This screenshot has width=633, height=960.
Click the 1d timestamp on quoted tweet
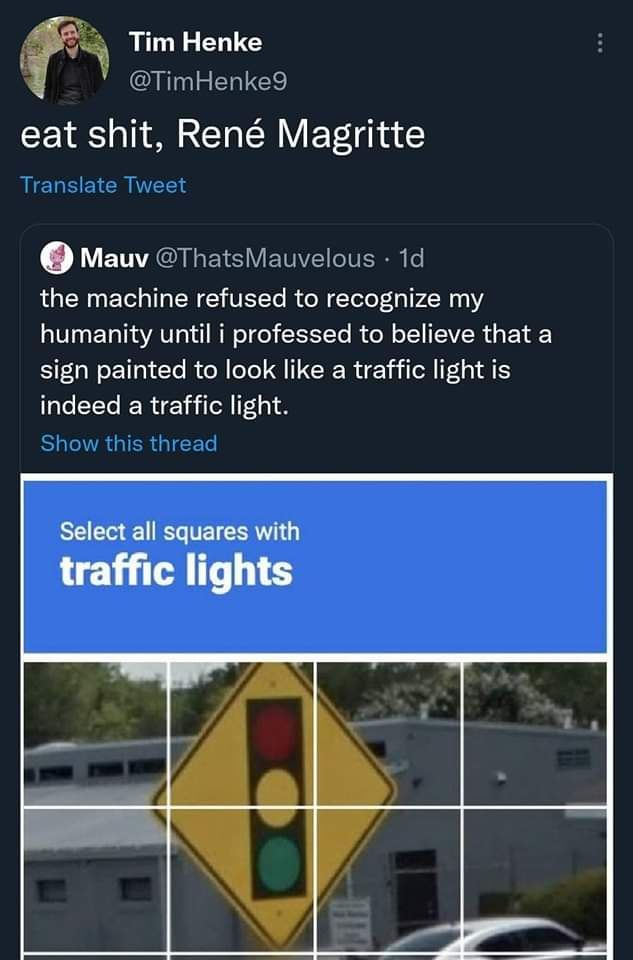[x=411, y=258]
